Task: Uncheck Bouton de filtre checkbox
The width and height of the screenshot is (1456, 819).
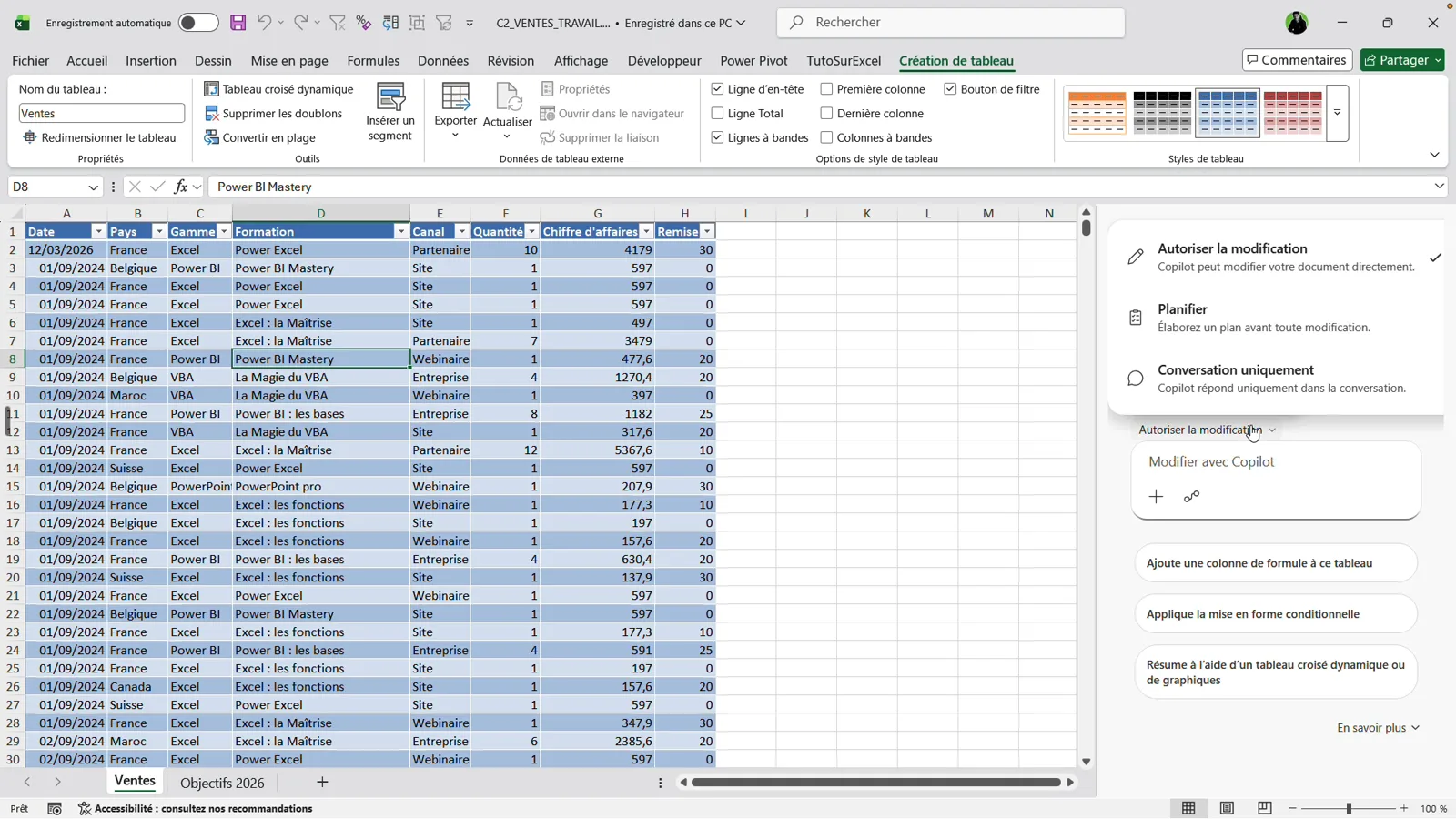Action: click(x=950, y=89)
